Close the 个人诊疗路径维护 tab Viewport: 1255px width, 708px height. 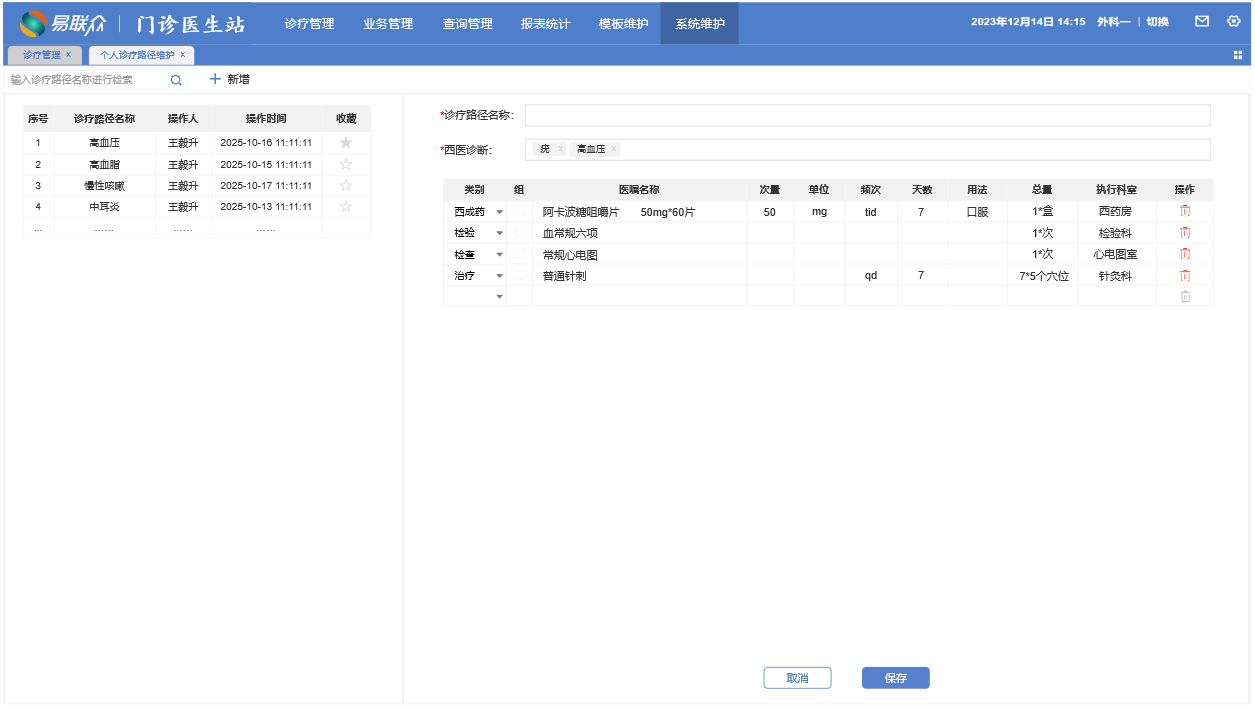183,55
